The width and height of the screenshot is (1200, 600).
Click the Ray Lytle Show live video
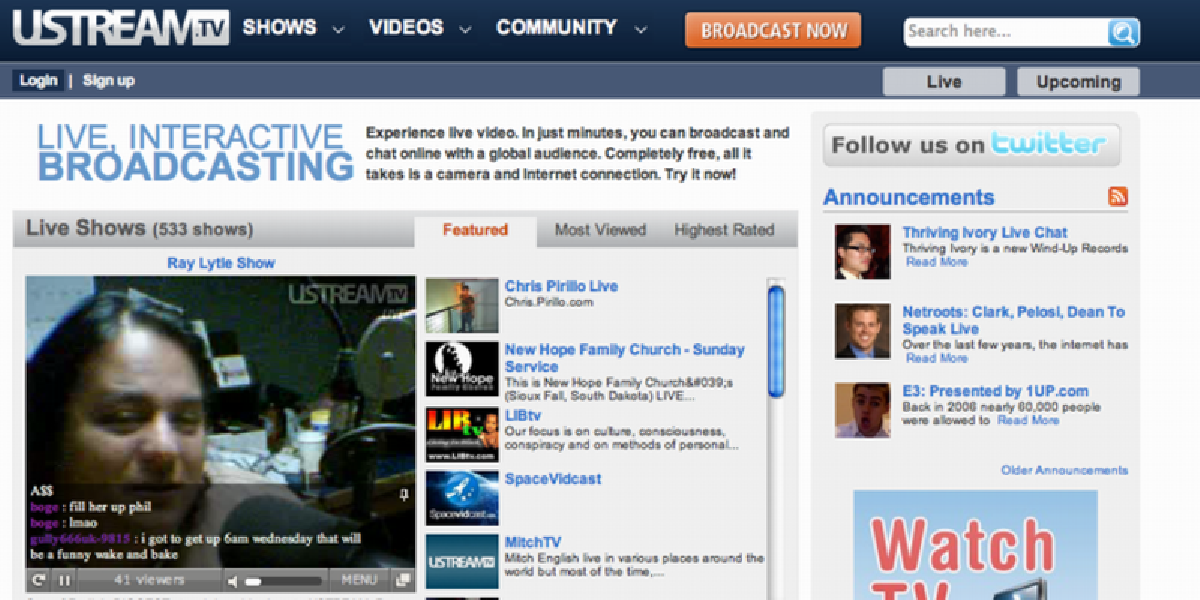point(220,422)
